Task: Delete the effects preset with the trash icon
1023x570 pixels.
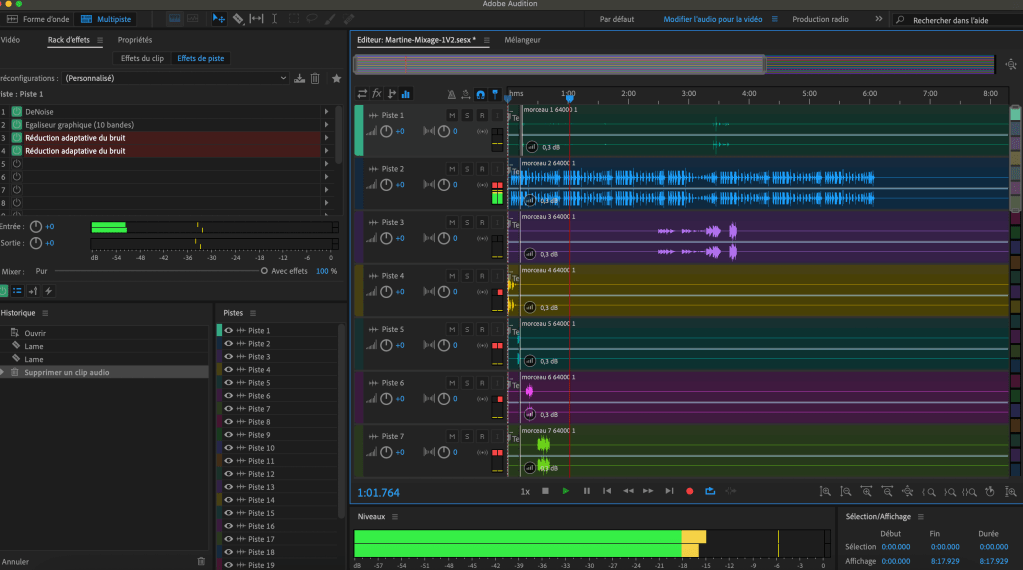Action: [x=315, y=78]
